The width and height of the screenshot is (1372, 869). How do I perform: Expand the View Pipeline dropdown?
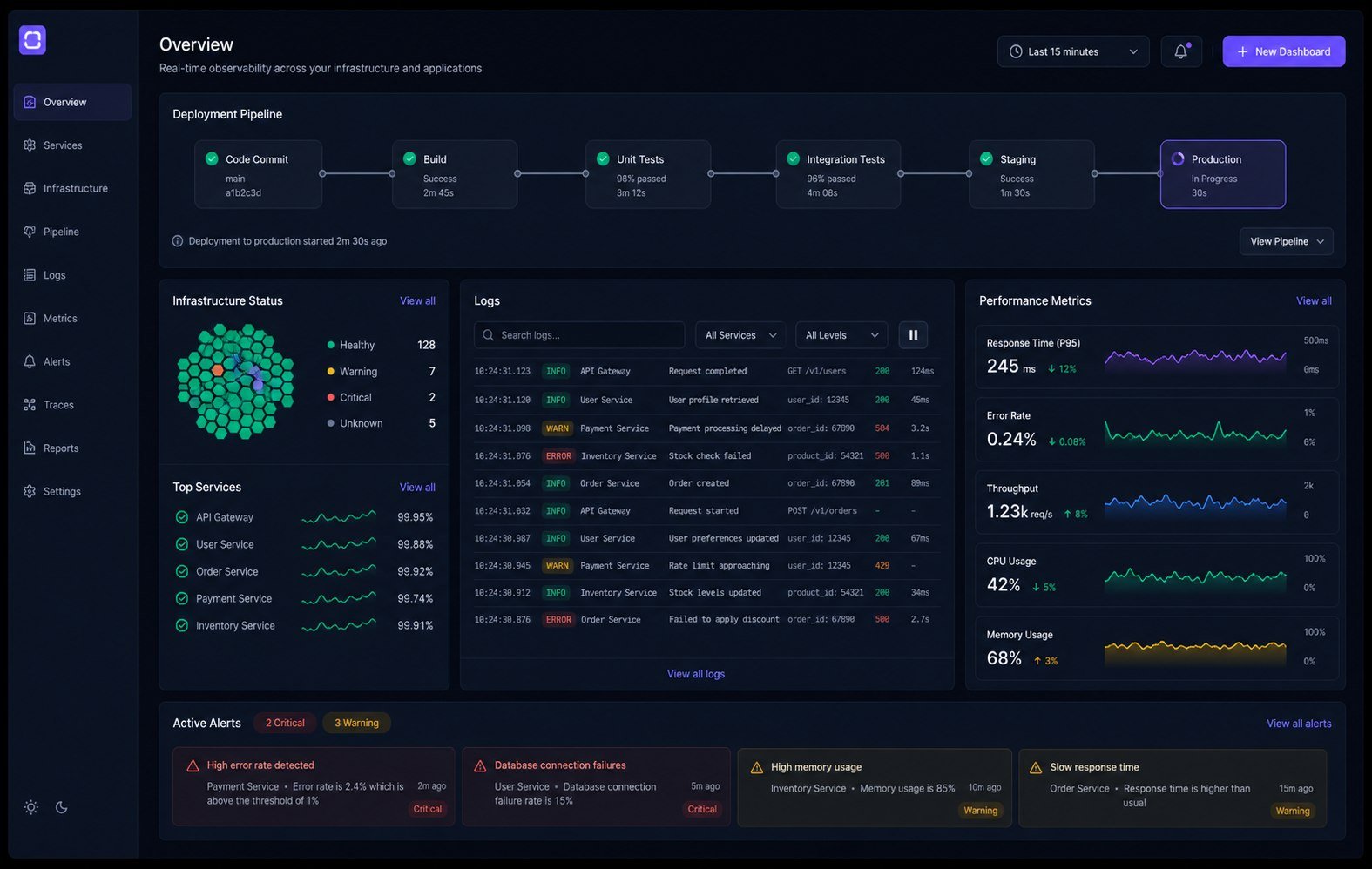coord(1287,241)
